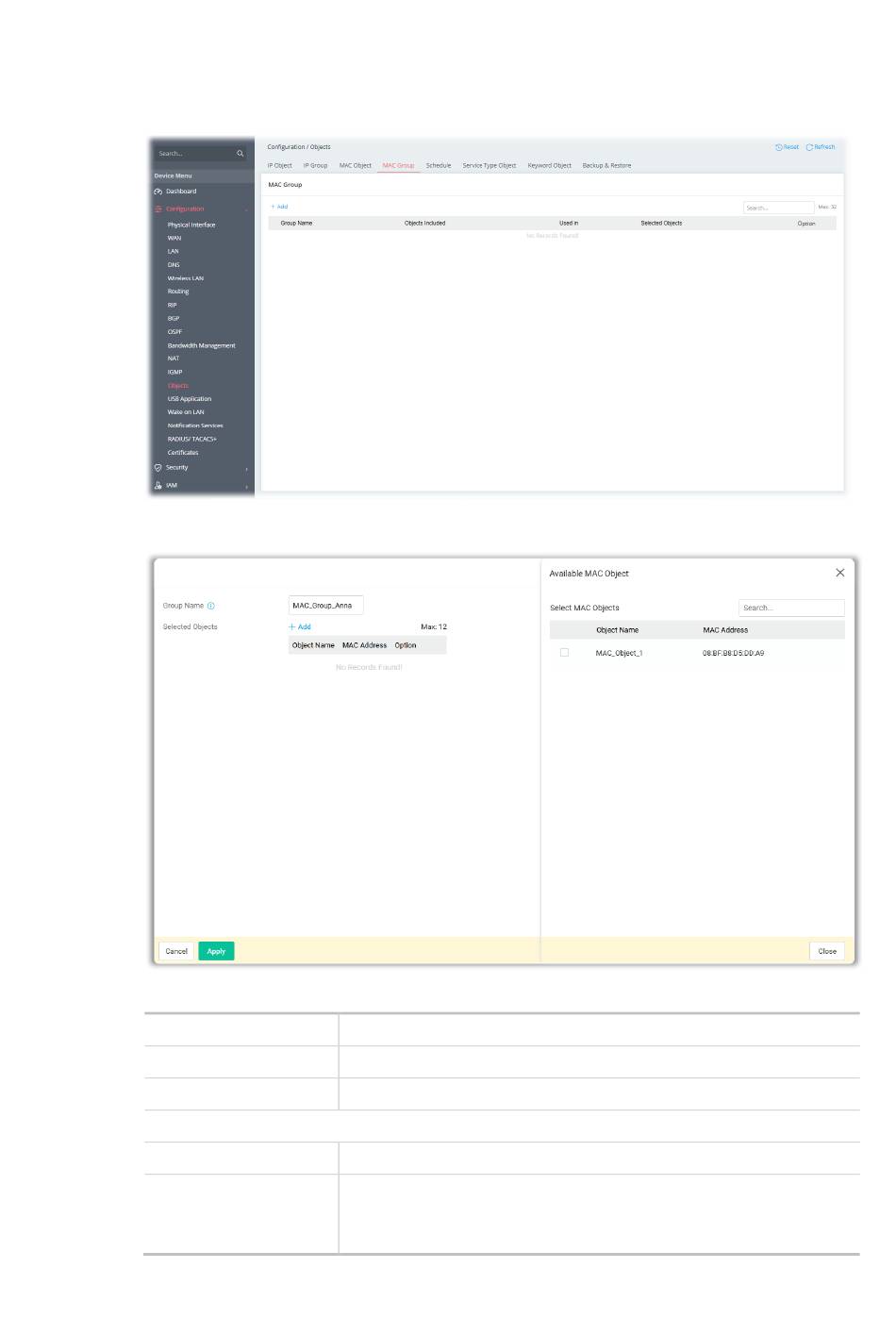The height and width of the screenshot is (1318, 896).
Task: Switch to the Backup & Restore tab
Action: [x=606, y=165]
